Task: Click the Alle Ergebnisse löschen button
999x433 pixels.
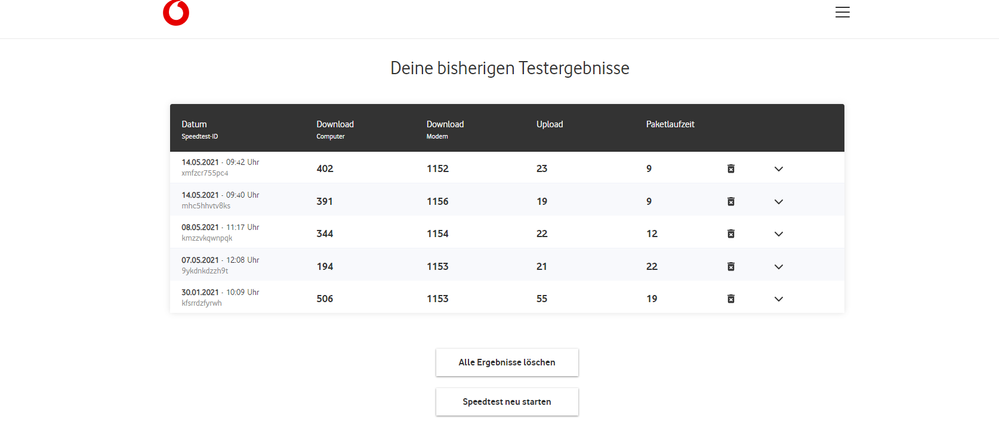Action: point(507,361)
